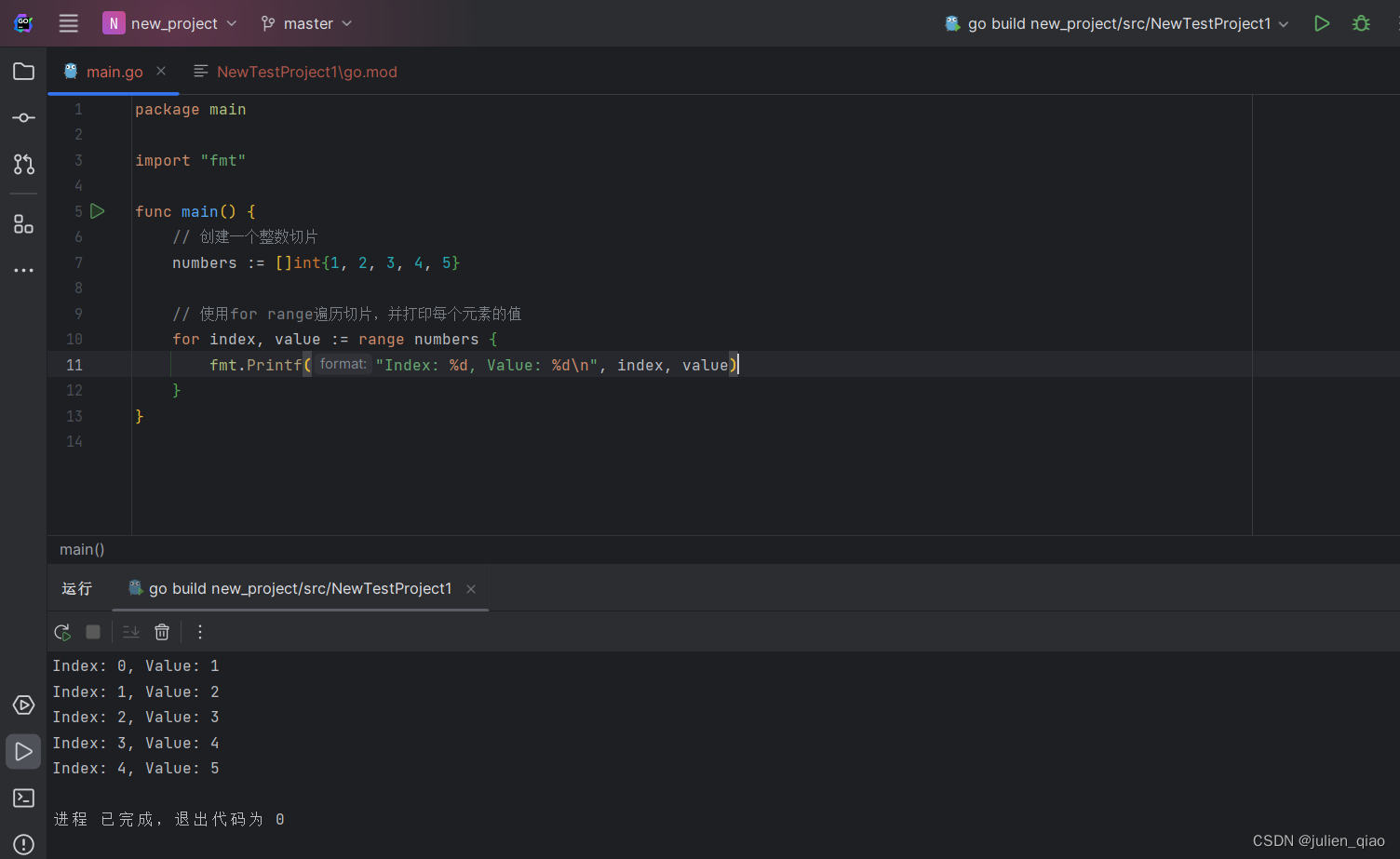This screenshot has height=859, width=1400.
Task: Click the format: parameter hint
Action: point(343,364)
